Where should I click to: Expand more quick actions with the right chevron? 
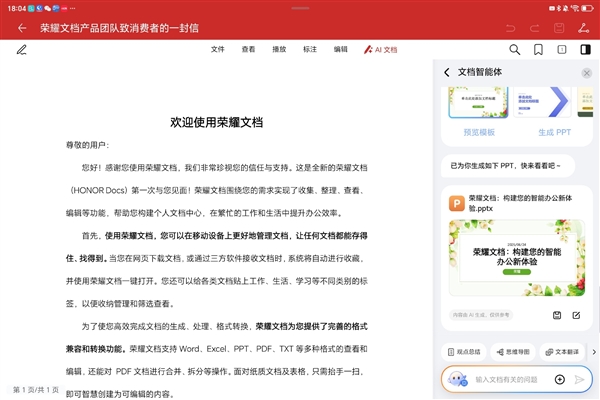pos(593,351)
